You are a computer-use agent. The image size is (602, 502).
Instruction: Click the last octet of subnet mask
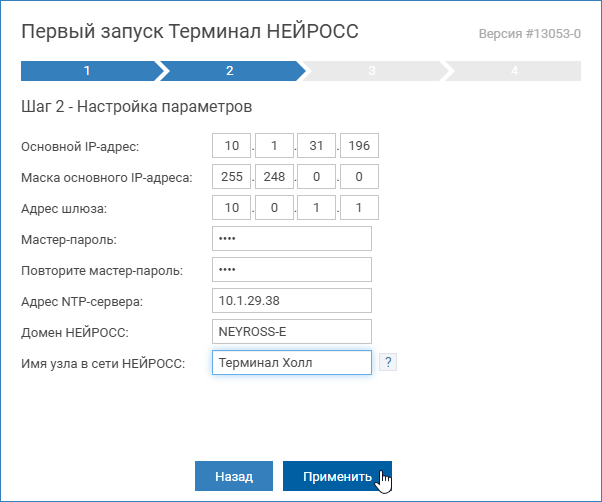pyautogui.click(x=359, y=177)
